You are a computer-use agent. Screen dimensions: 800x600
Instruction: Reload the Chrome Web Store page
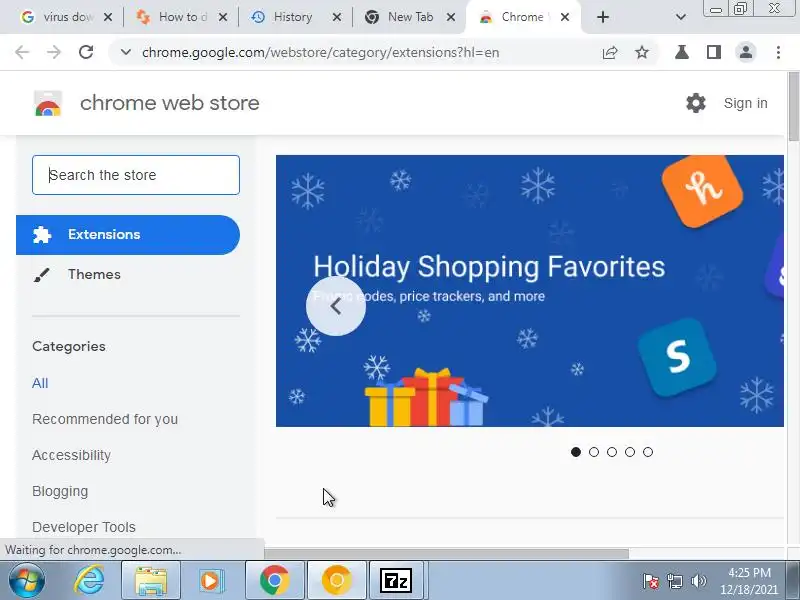(86, 52)
